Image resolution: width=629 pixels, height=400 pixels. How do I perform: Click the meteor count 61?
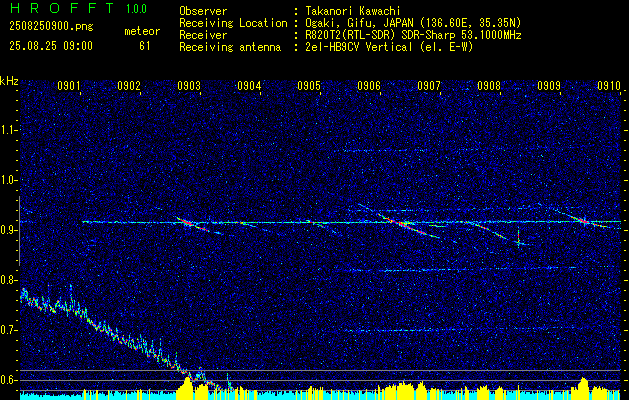(x=144, y=46)
